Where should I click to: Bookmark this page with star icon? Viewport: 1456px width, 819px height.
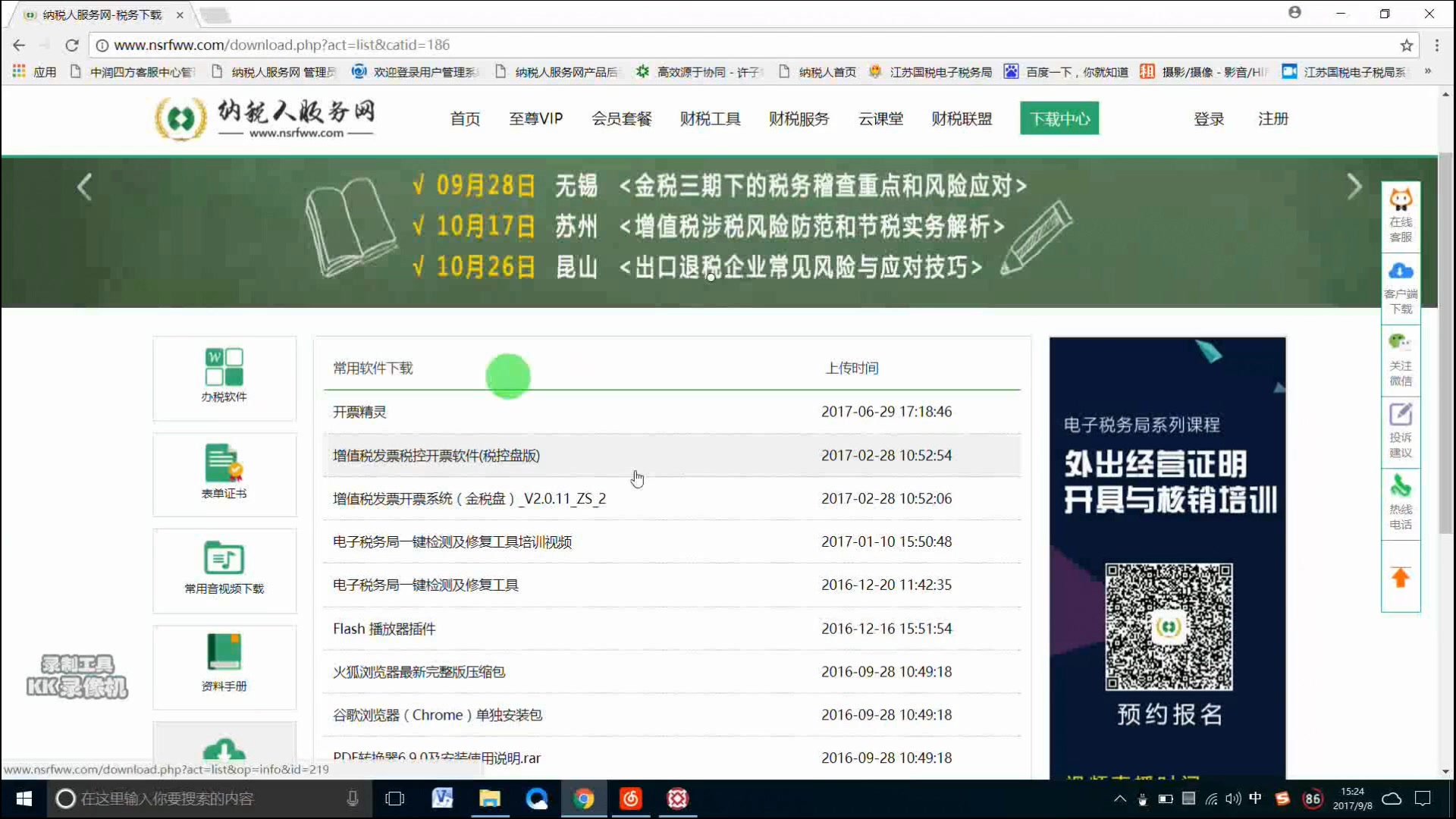coord(1407,45)
